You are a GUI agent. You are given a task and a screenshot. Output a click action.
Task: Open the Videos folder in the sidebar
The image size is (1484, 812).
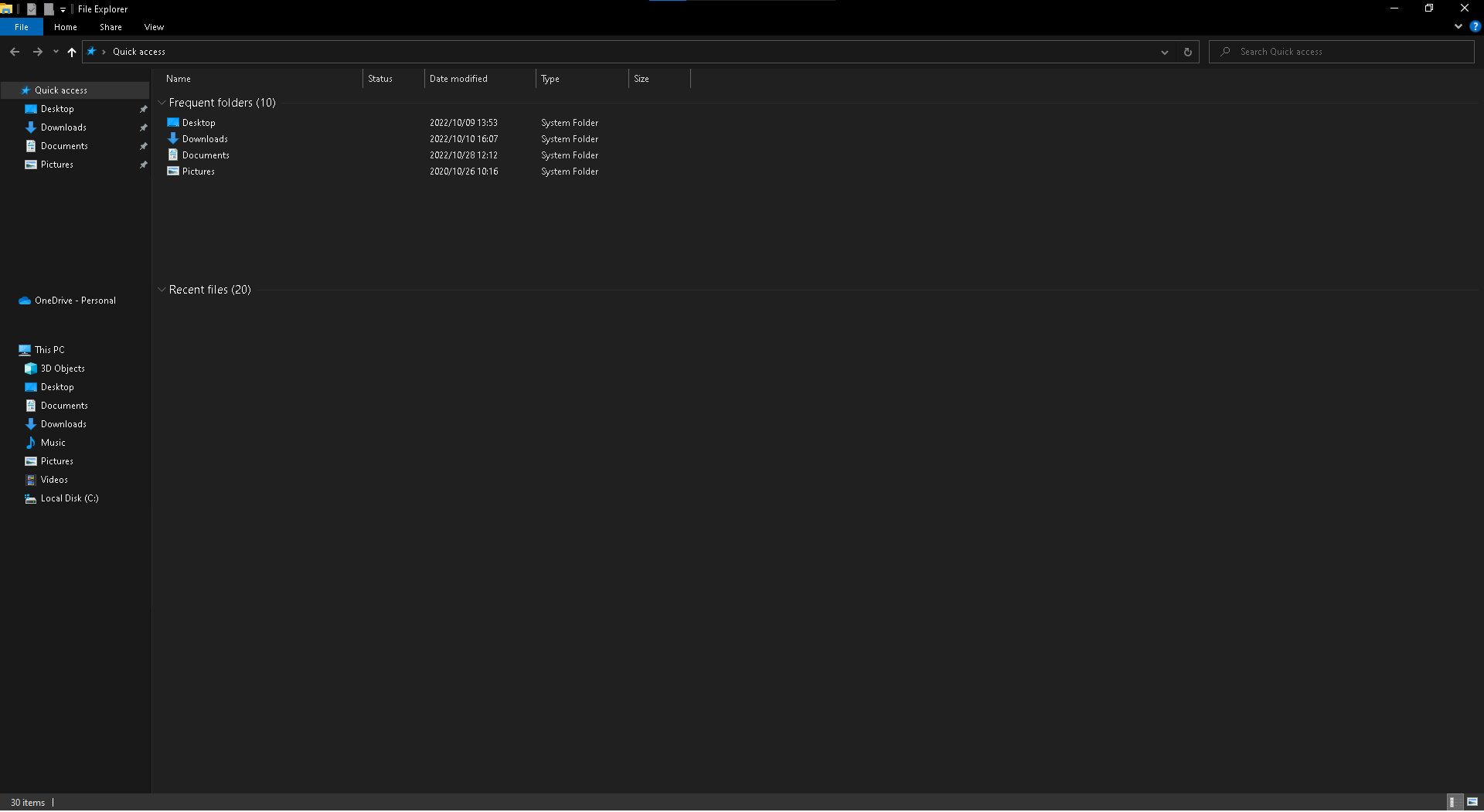(x=53, y=479)
